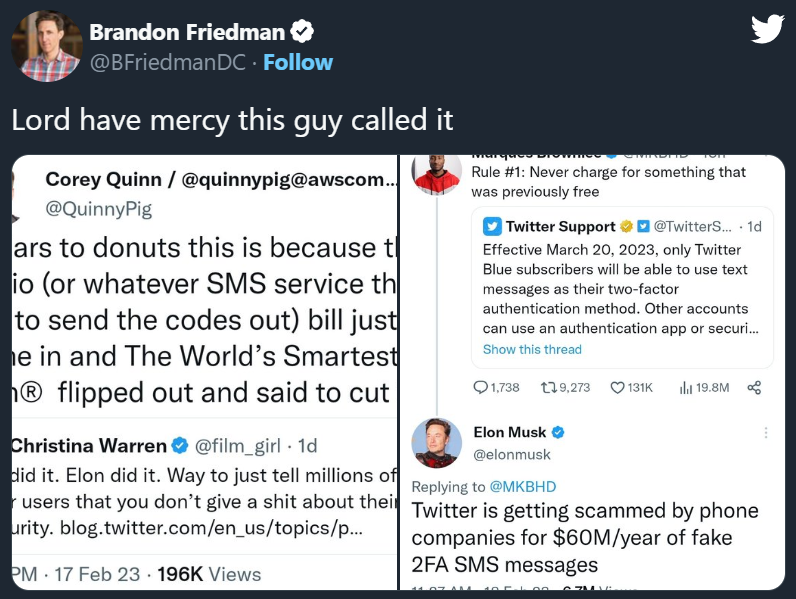The height and width of the screenshot is (599, 796).
Task: Follow Brandon Friedman
Action: pyautogui.click(x=298, y=62)
